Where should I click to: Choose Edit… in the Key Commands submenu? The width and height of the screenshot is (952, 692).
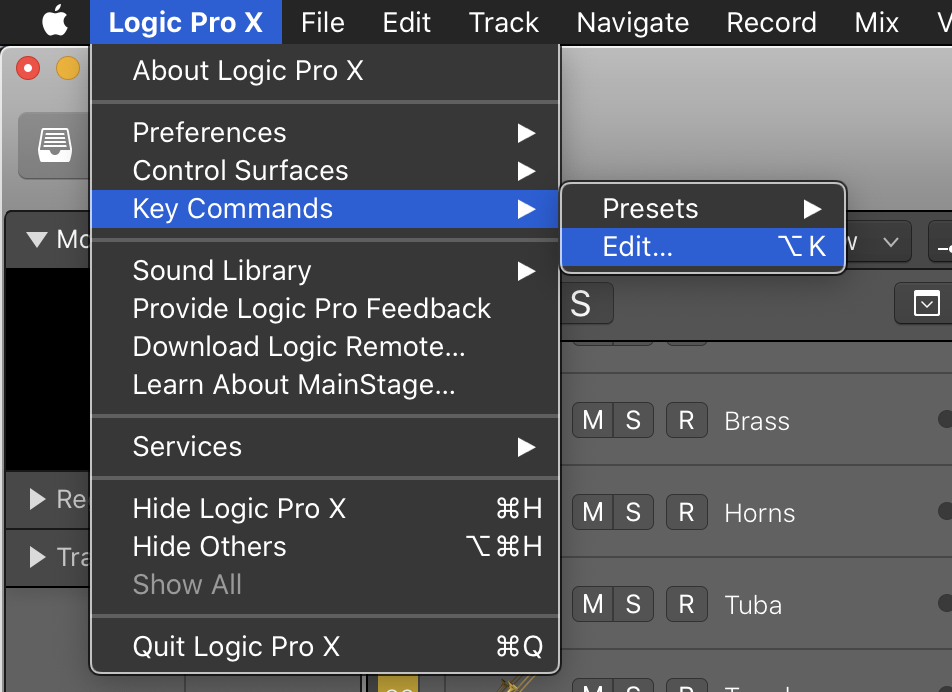point(703,247)
